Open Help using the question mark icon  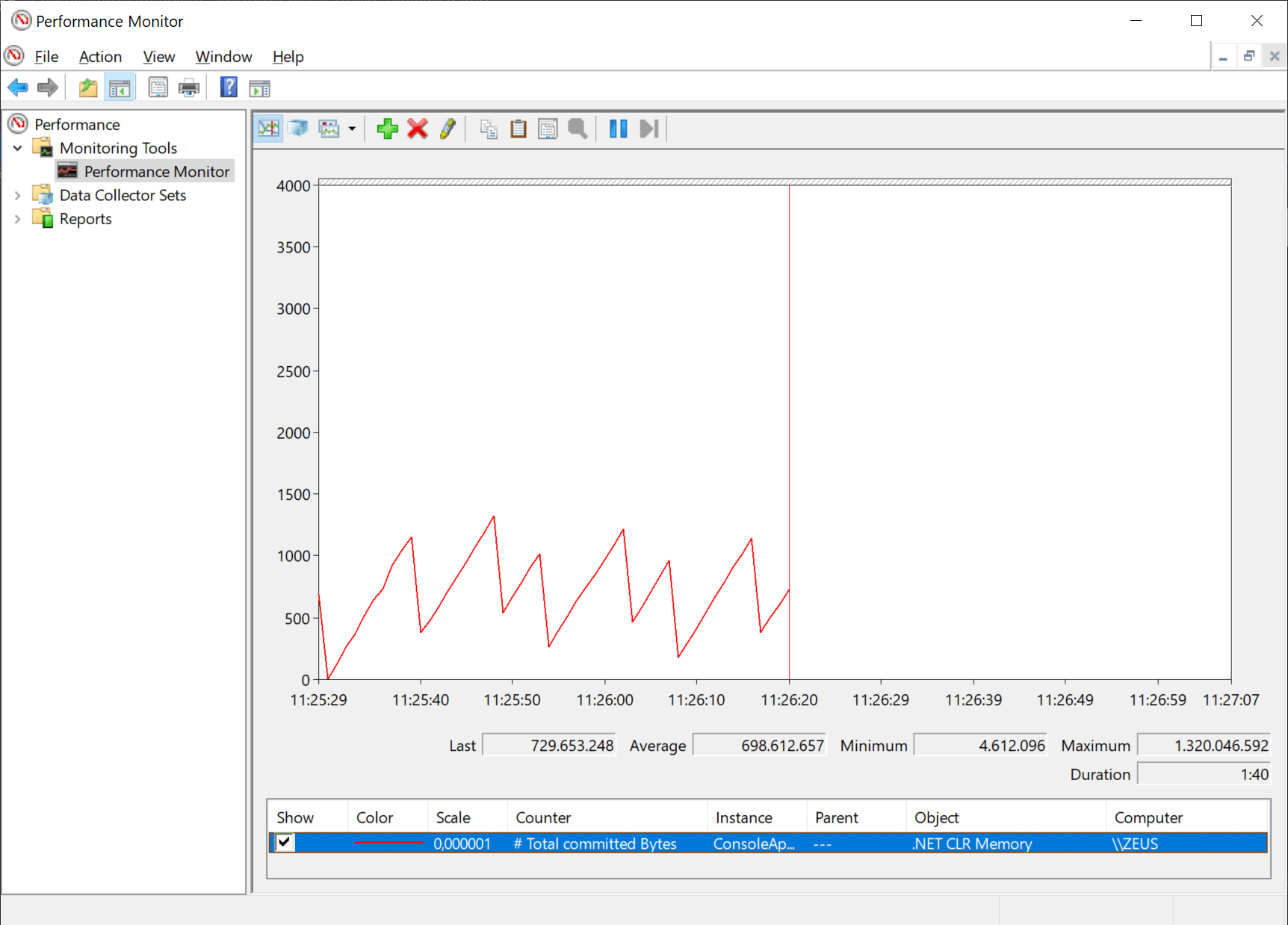228,87
